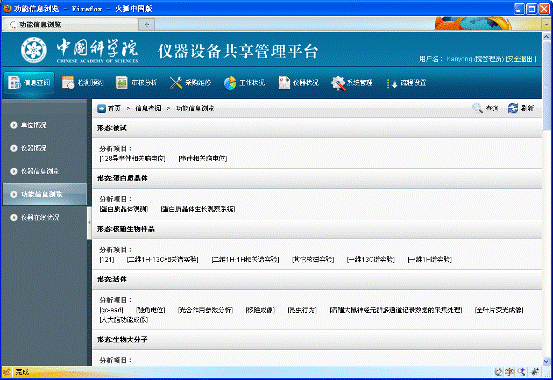Open the second link under 形态:被试
Image resolution: width=553 pixels, height=380 pixels.
pyautogui.click(x=203, y=158)
